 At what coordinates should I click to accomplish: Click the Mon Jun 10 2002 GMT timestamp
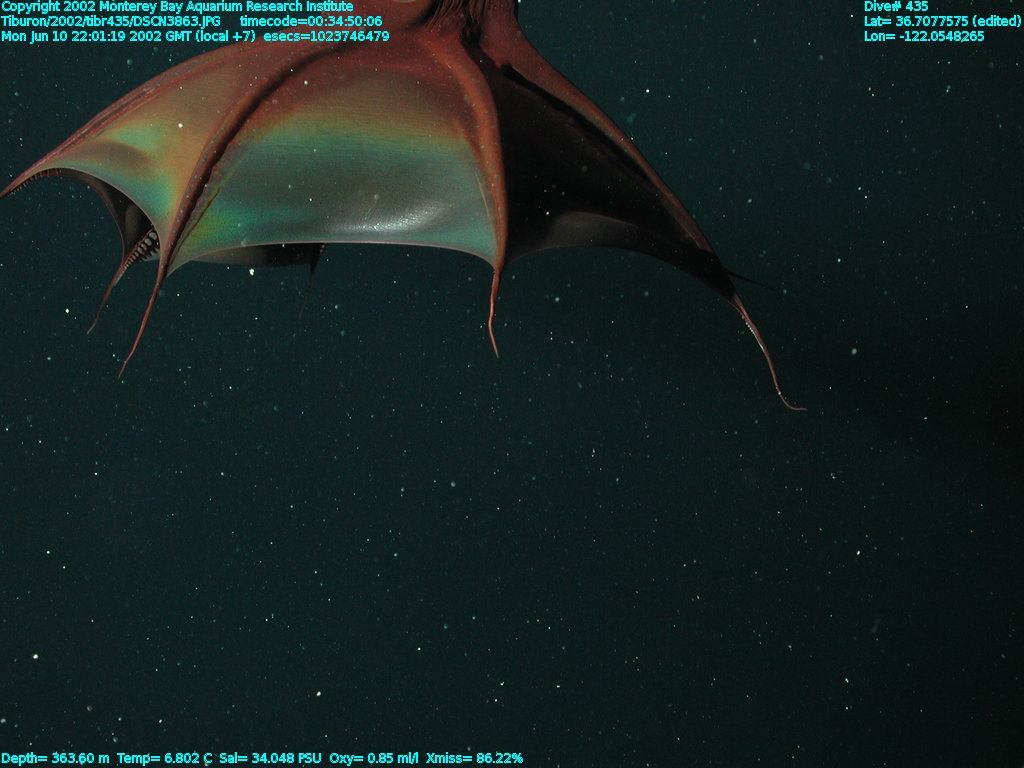click(128, 37)
